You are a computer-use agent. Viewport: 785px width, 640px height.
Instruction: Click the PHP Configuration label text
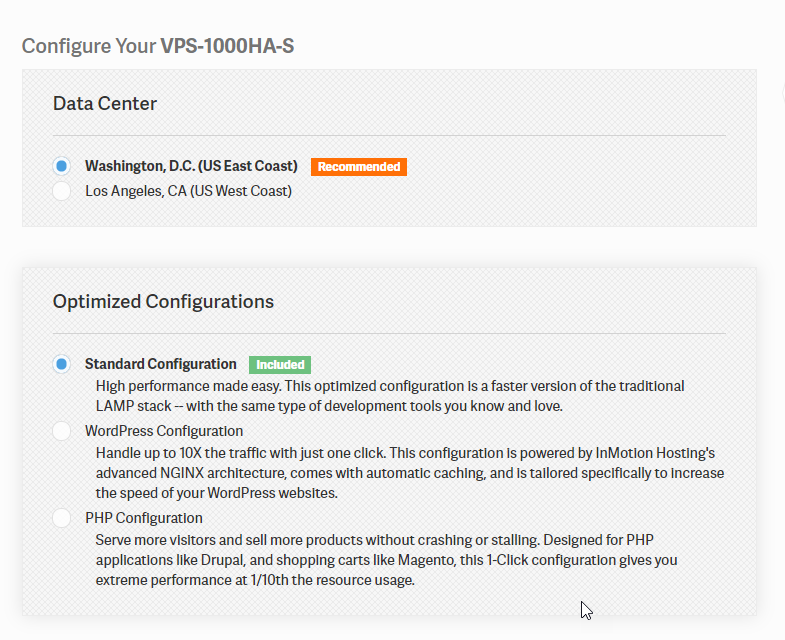[144, 518]
